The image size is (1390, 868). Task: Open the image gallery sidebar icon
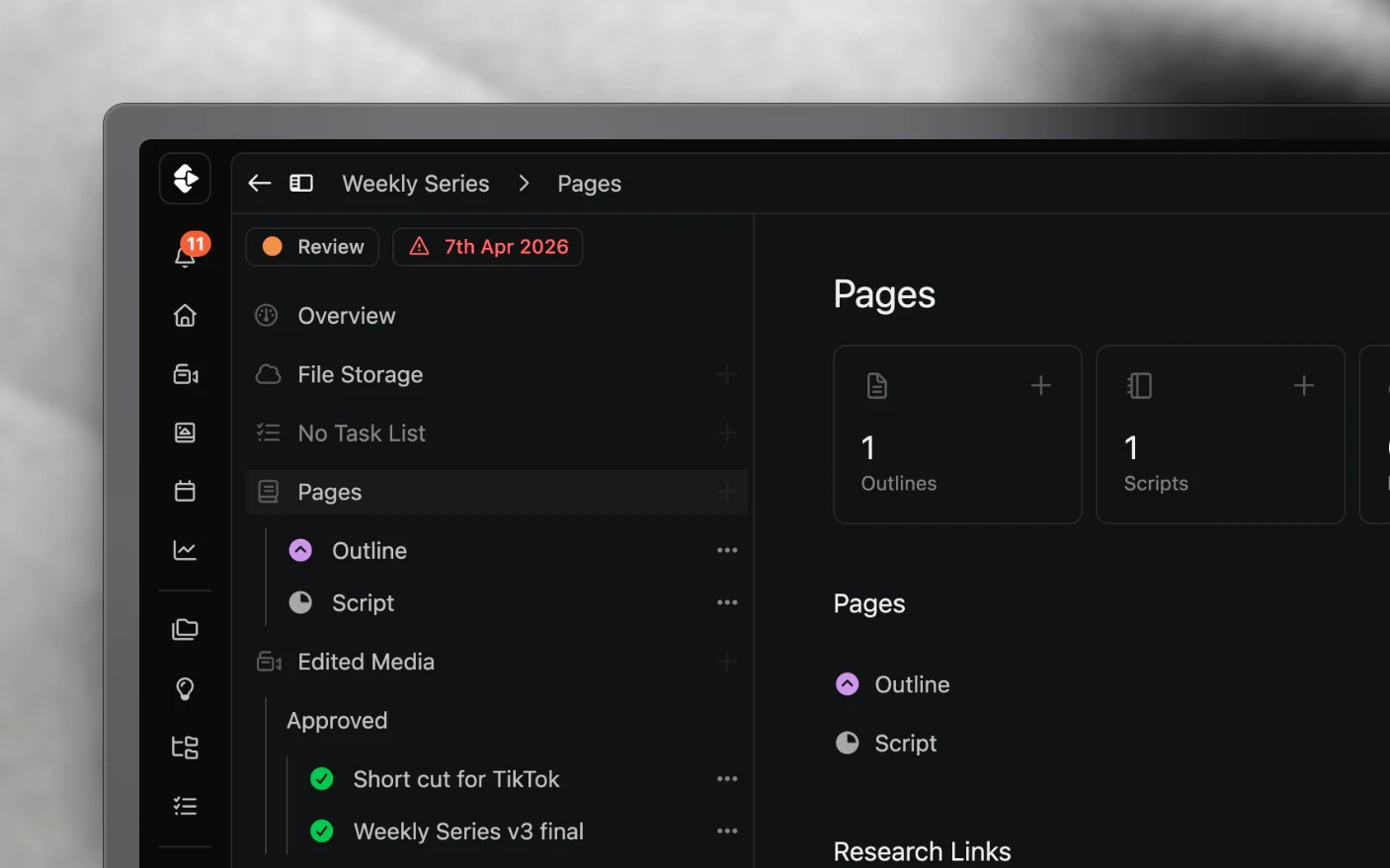[185, 433]
